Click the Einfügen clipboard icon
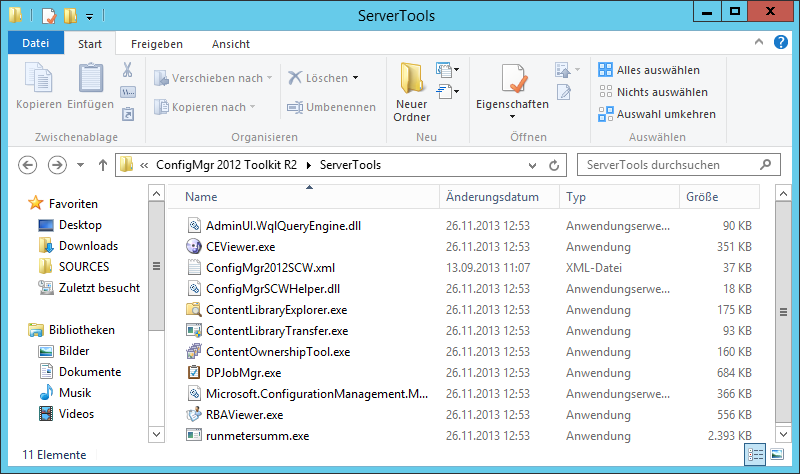 [91, 80]
